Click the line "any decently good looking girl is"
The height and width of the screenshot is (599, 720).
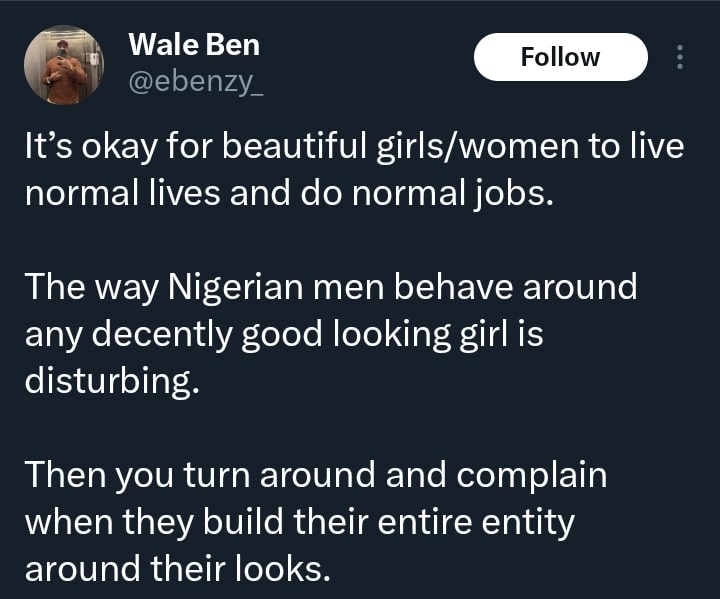pyautogui.click(x=283, y=333)
